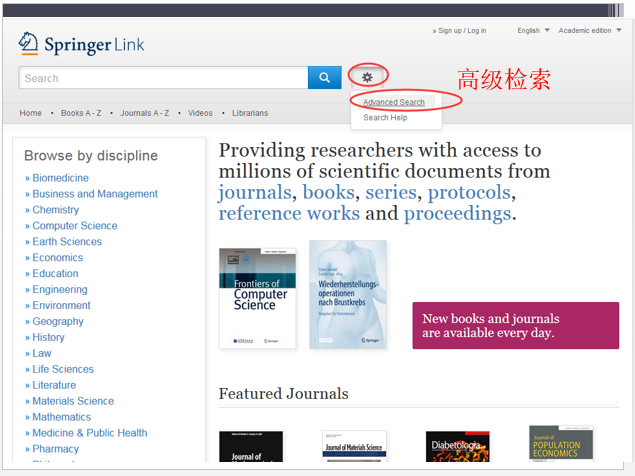Browse the Literature discipline

tap(54, 385)
